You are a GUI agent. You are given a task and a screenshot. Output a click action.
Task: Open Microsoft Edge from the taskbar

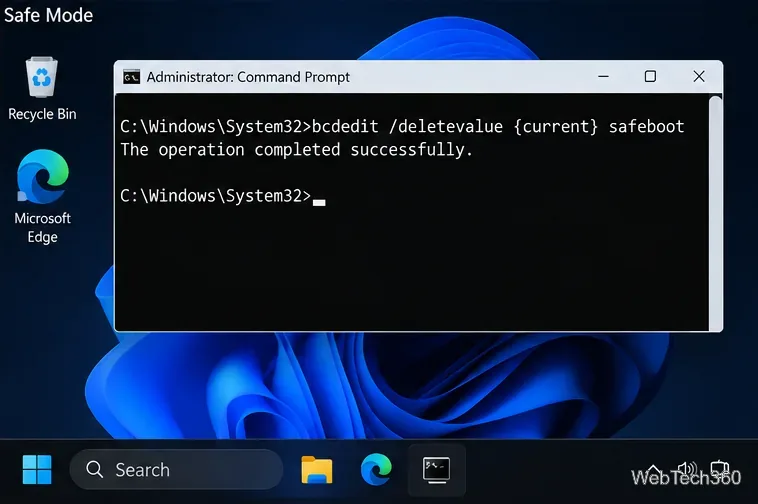(x=376, y=469)
